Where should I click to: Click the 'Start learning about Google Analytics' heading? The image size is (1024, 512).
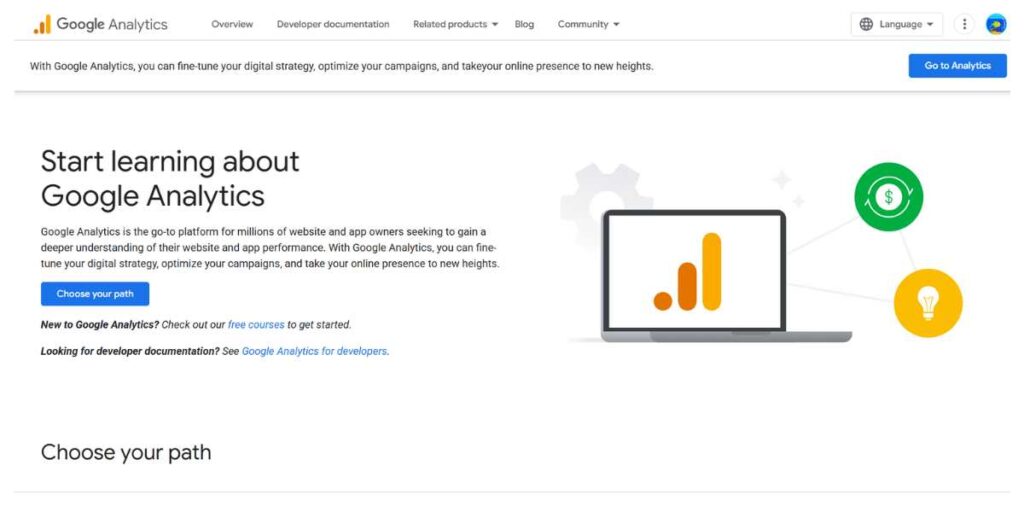coord(170,178)
